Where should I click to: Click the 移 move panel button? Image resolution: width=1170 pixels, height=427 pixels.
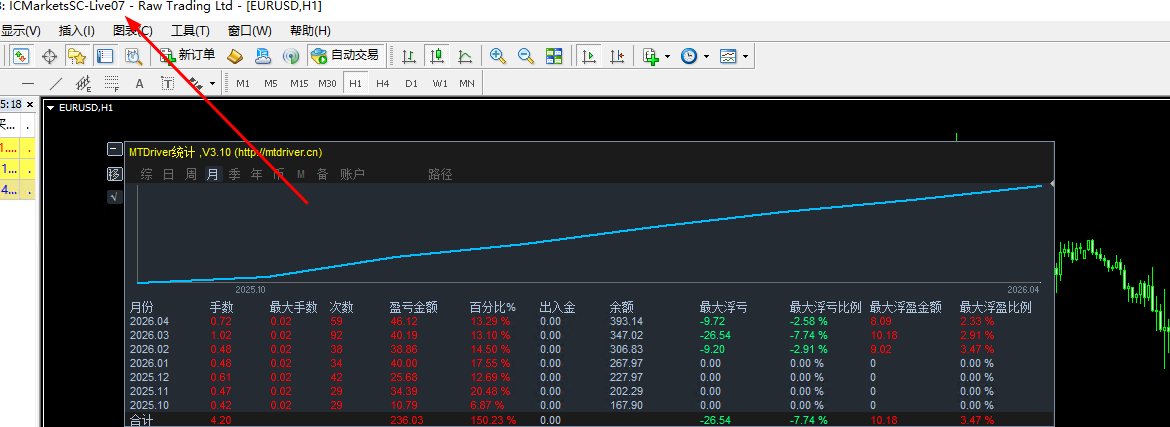pyautogui.click(x=114, y=174)
